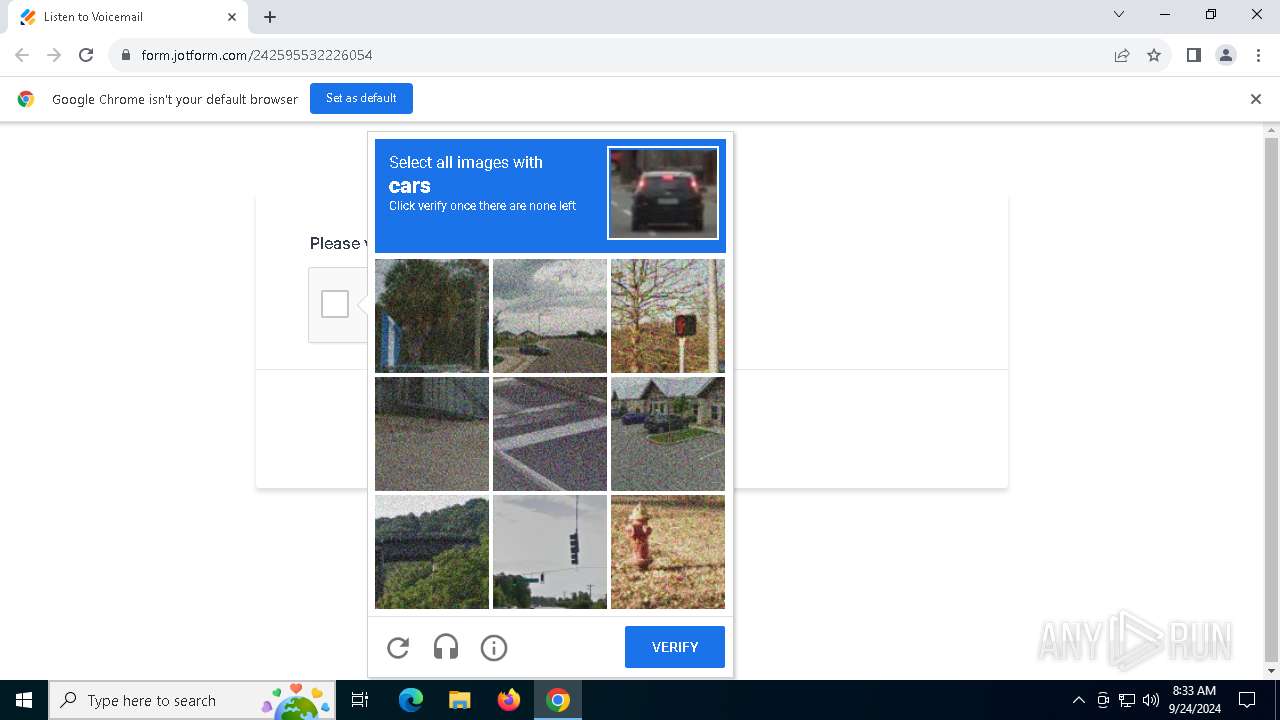Image resolution: width=1280 pixels, height=720 pixels.
Task: Click 'Set as default' browser button
Action: pos(361,98)
